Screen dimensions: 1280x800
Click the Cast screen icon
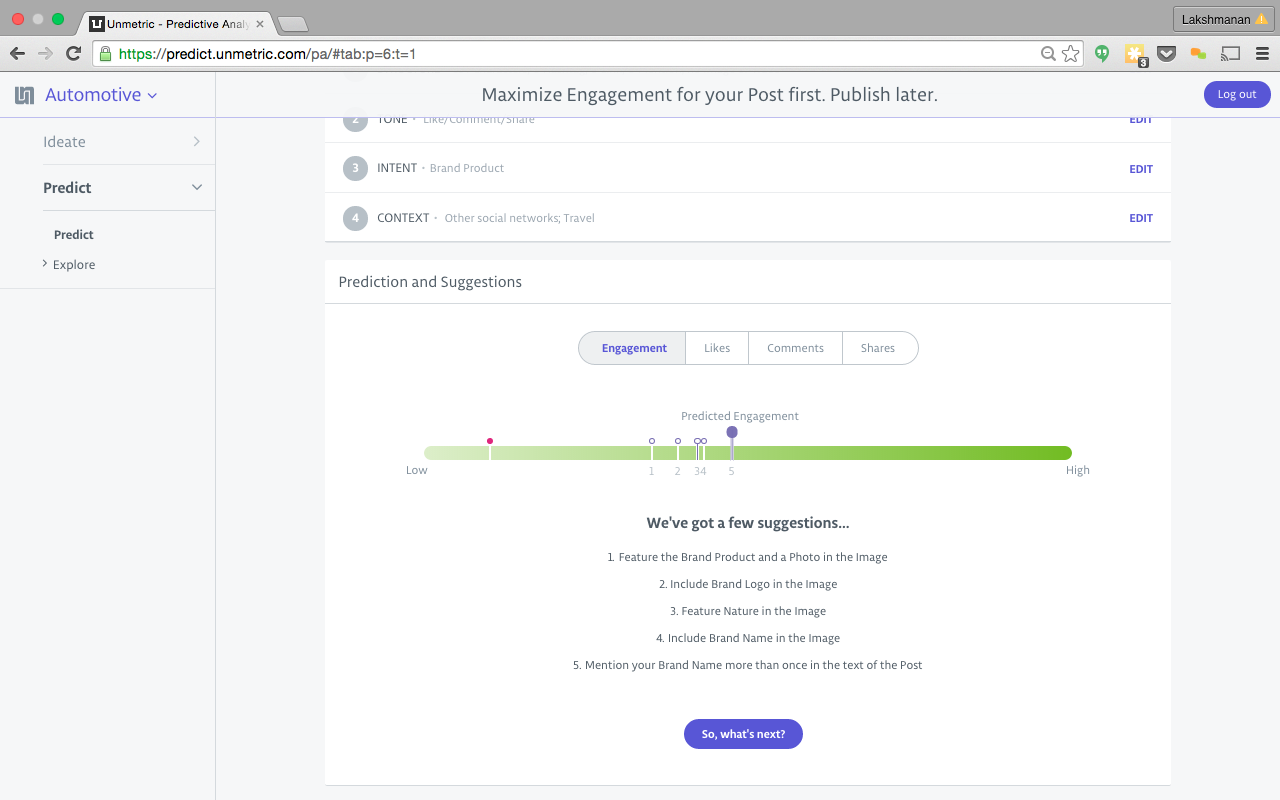pyautogui.click(x=1230, y=54)
